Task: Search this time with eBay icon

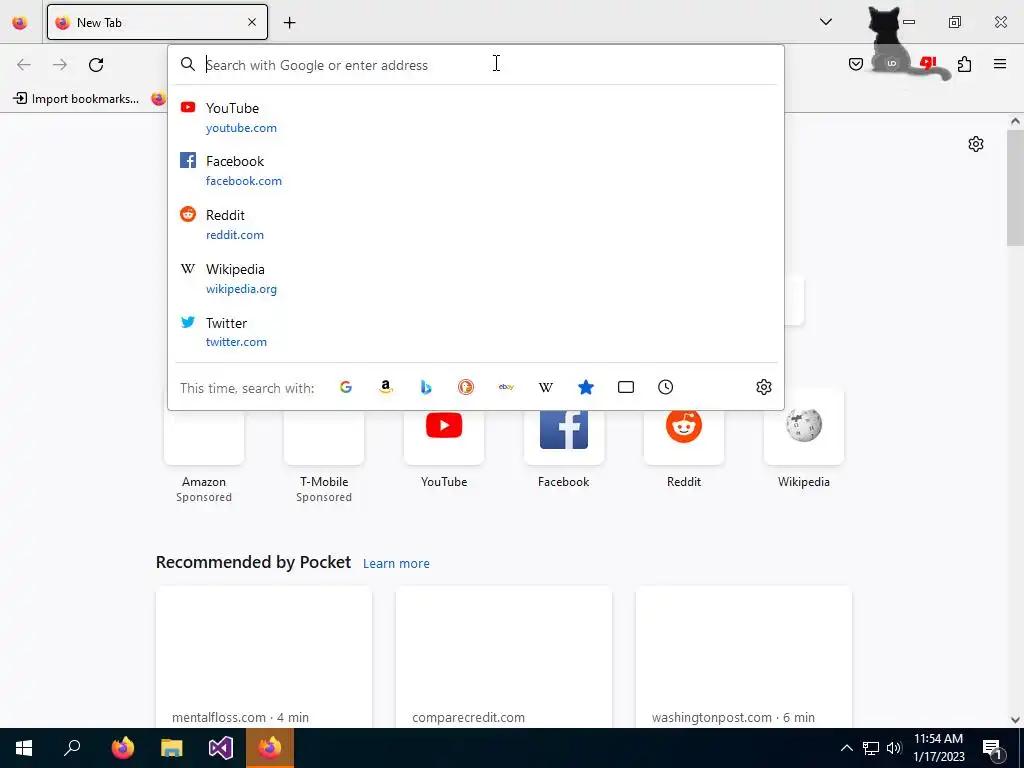Action: pyautogui.click(x=506, y=387)
